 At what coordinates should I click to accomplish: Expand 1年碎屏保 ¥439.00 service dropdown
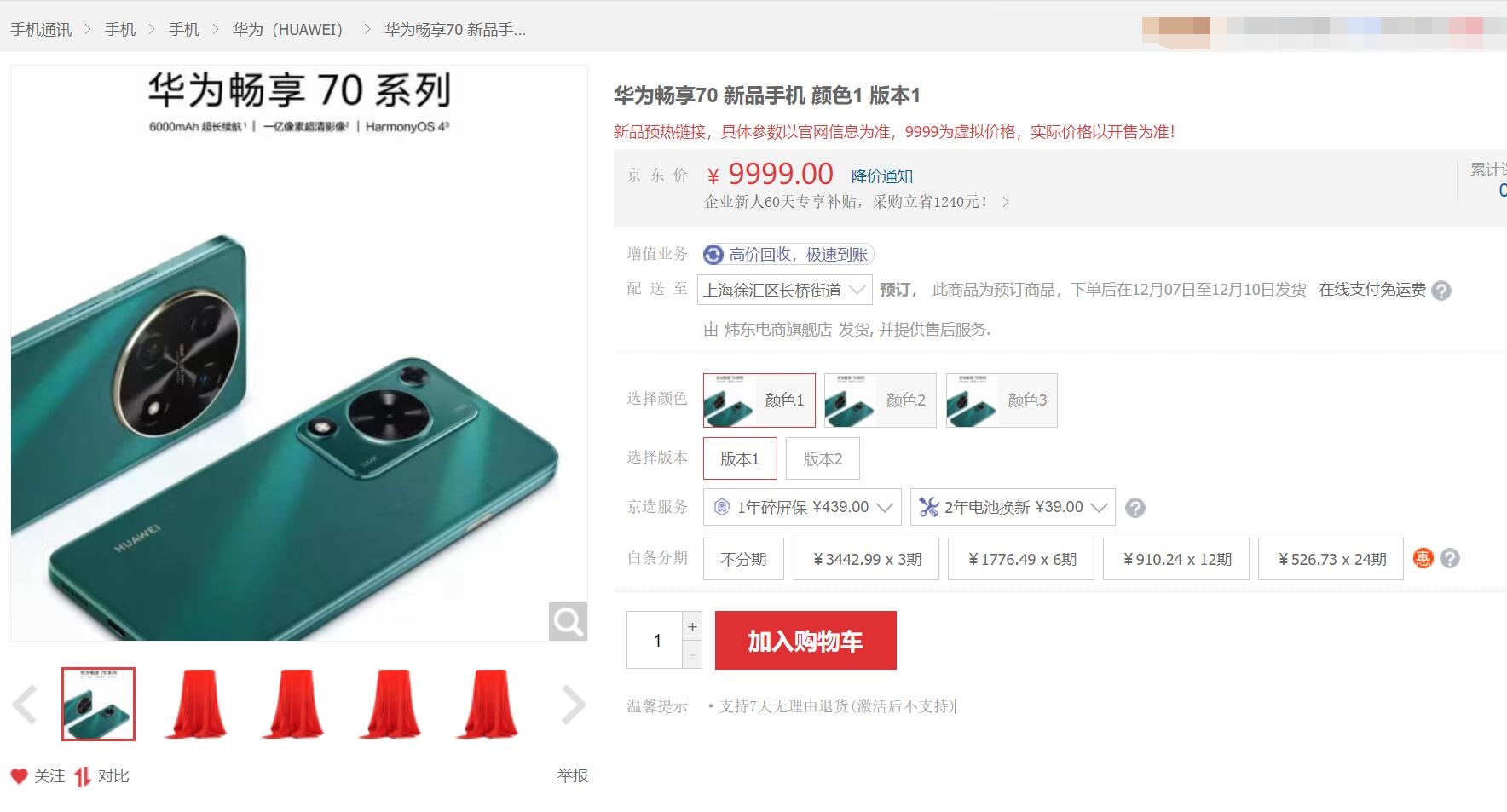click(x=802, y=508)
